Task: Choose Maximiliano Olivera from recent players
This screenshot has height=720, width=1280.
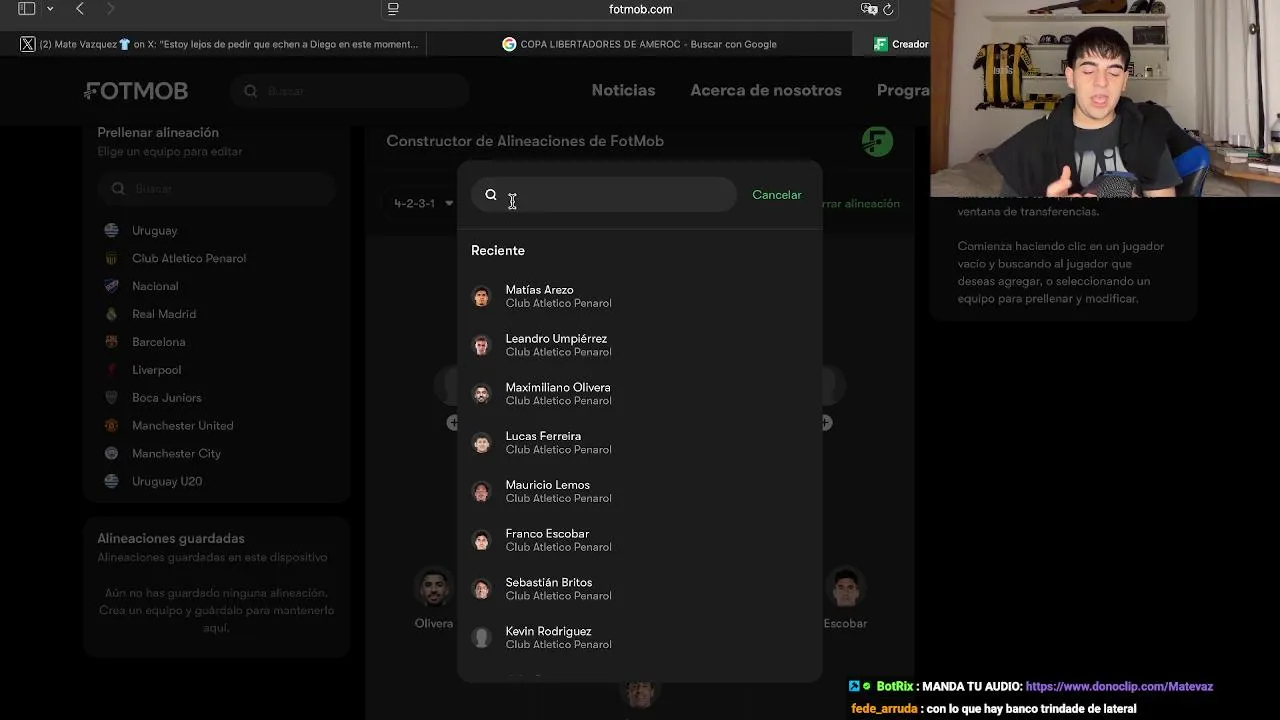Action: coord(640,394)
